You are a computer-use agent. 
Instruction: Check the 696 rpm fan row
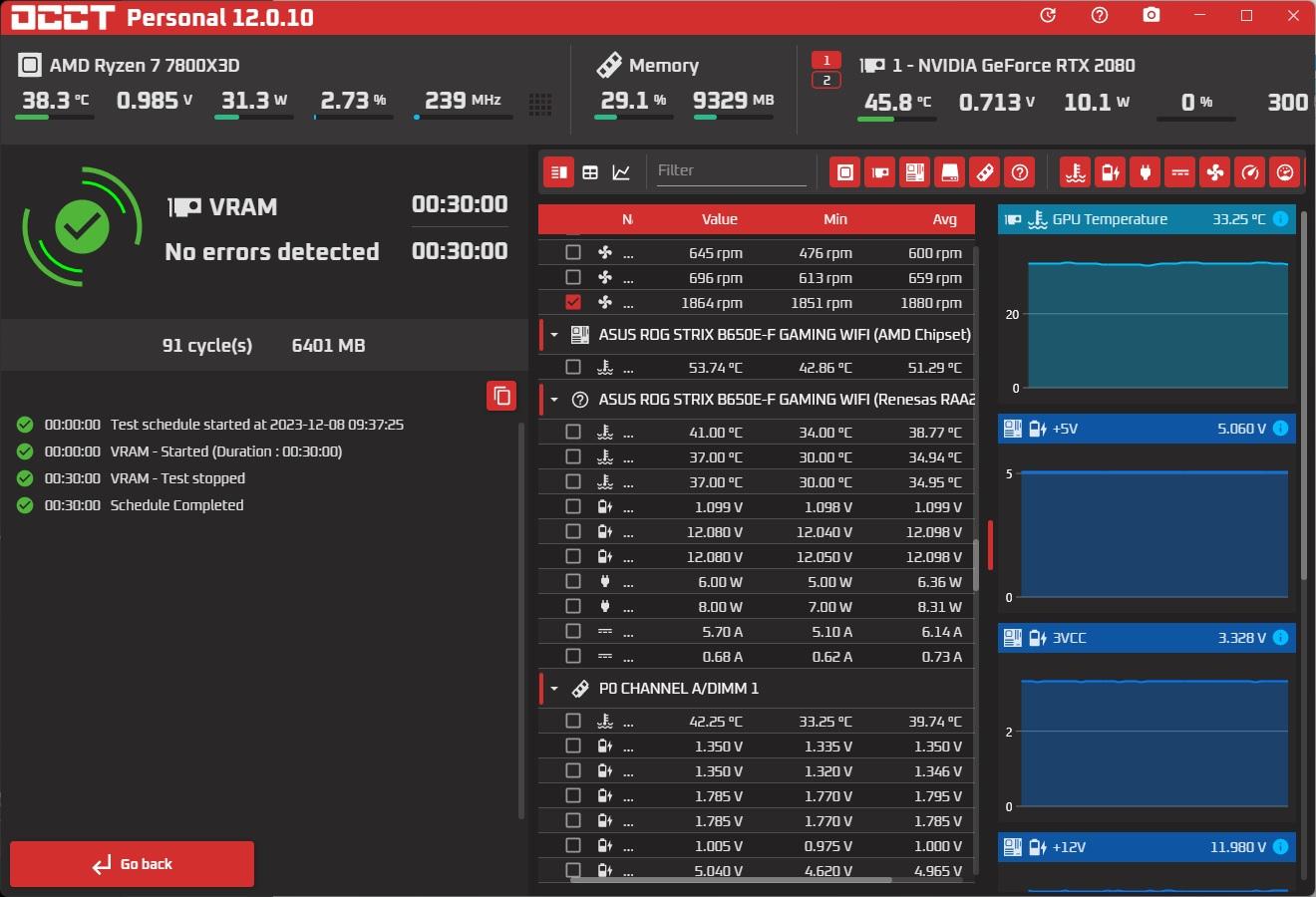[573, 277]
